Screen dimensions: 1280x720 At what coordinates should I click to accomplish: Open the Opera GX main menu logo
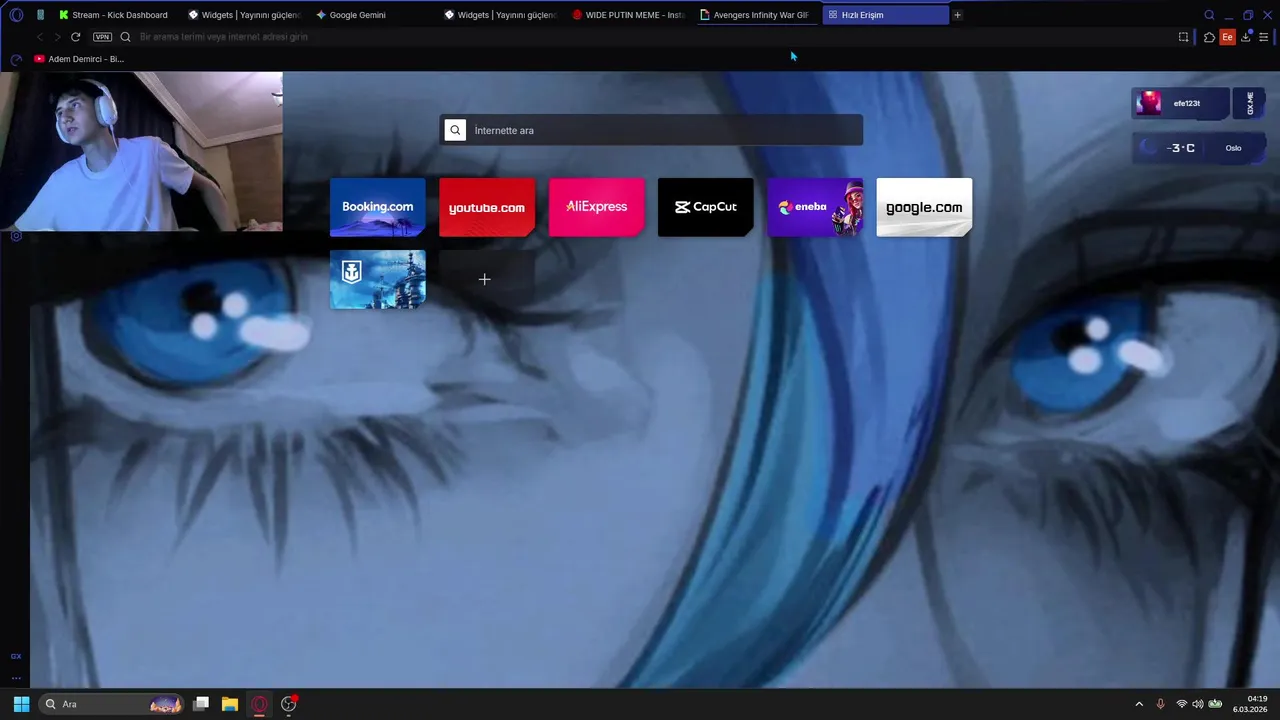click(x=16, y=15)
